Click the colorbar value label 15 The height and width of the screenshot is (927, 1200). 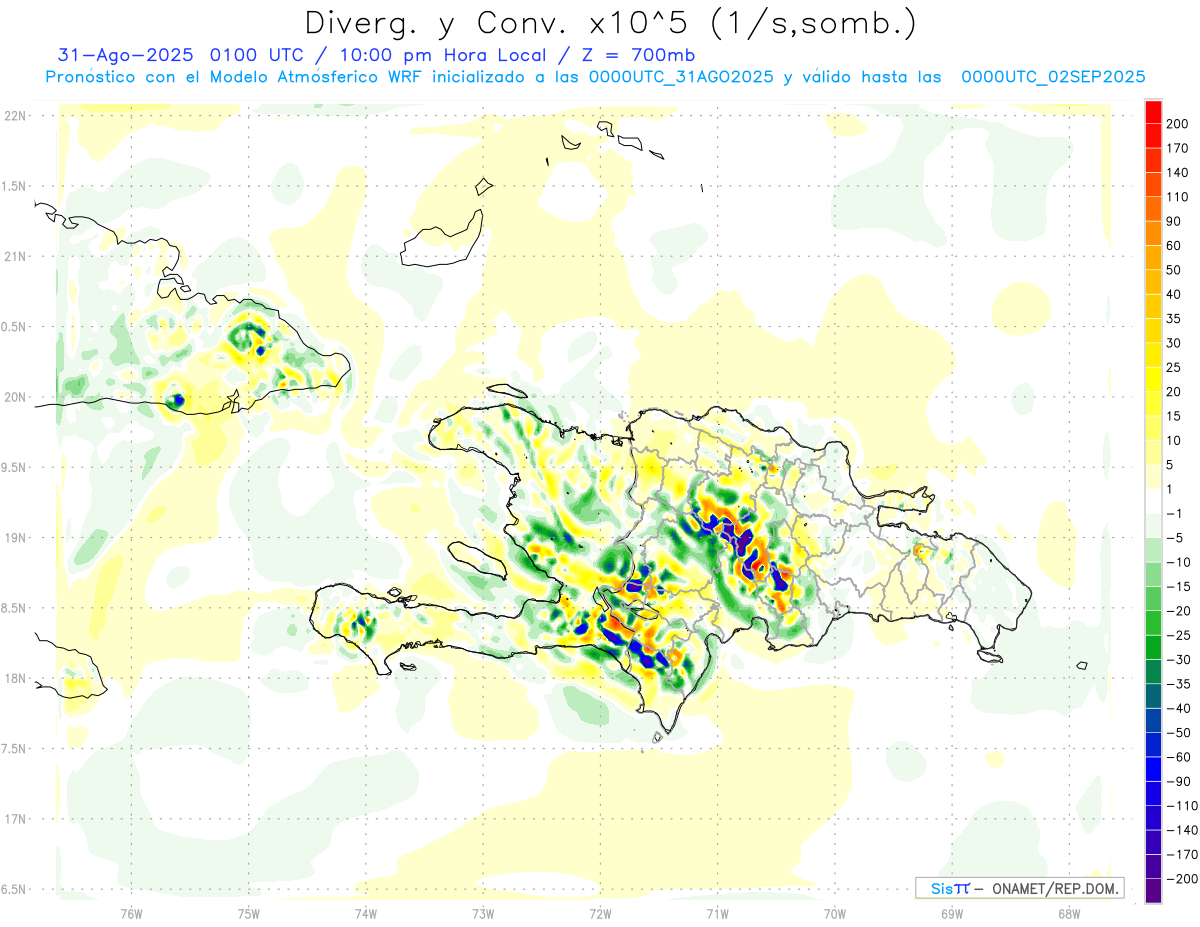coord(1174,416)
